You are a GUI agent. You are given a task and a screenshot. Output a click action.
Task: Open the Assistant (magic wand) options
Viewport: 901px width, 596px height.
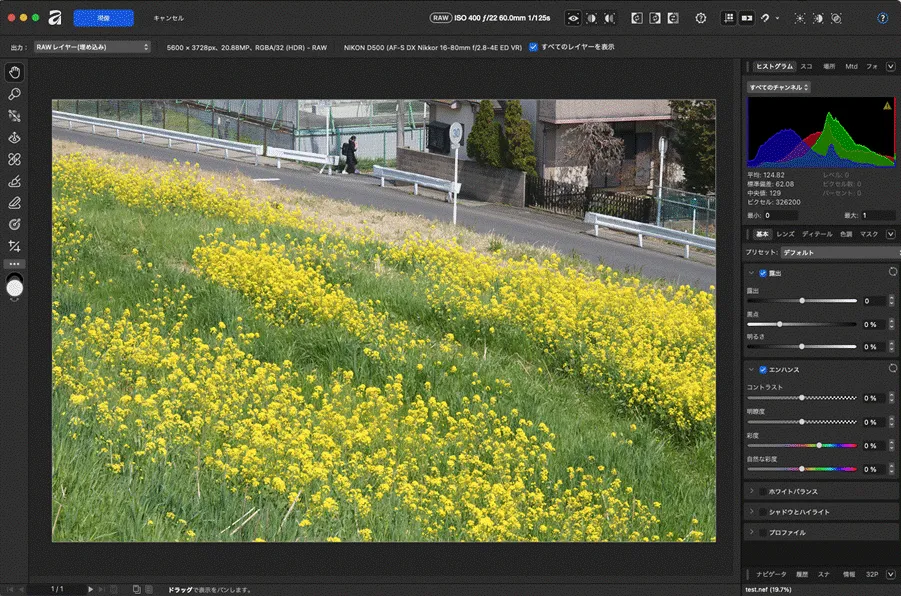tap(764, 16)
